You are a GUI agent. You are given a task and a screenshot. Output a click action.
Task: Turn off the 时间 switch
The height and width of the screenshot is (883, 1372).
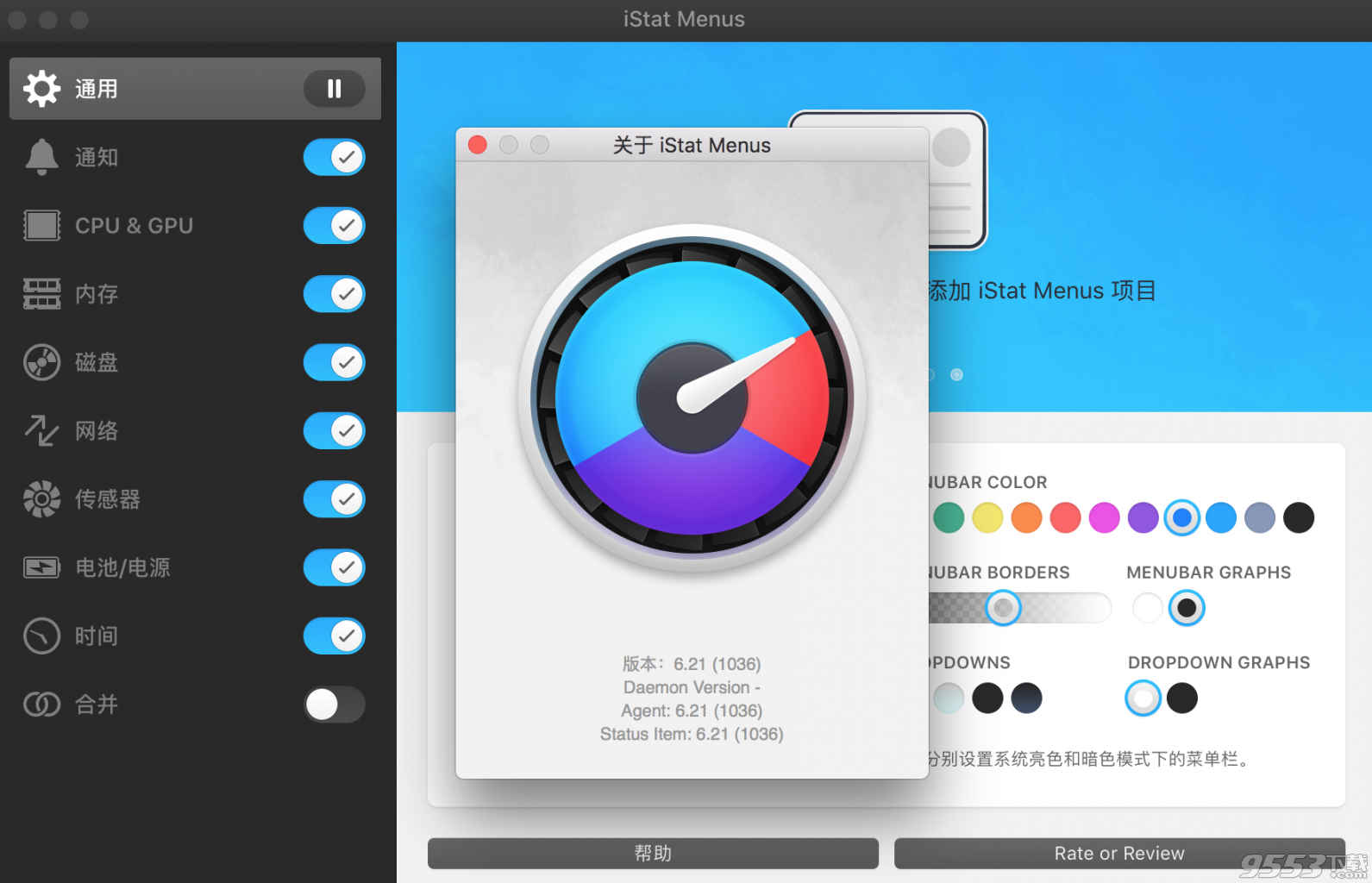(335, 636)
